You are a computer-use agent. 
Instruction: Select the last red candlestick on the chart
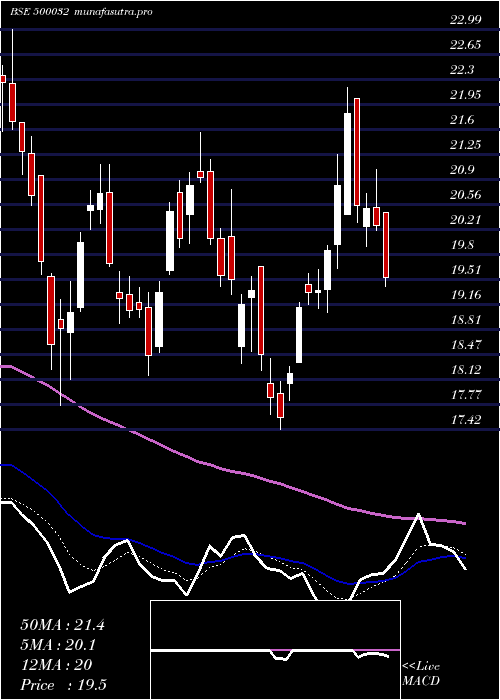coord(386,245)
